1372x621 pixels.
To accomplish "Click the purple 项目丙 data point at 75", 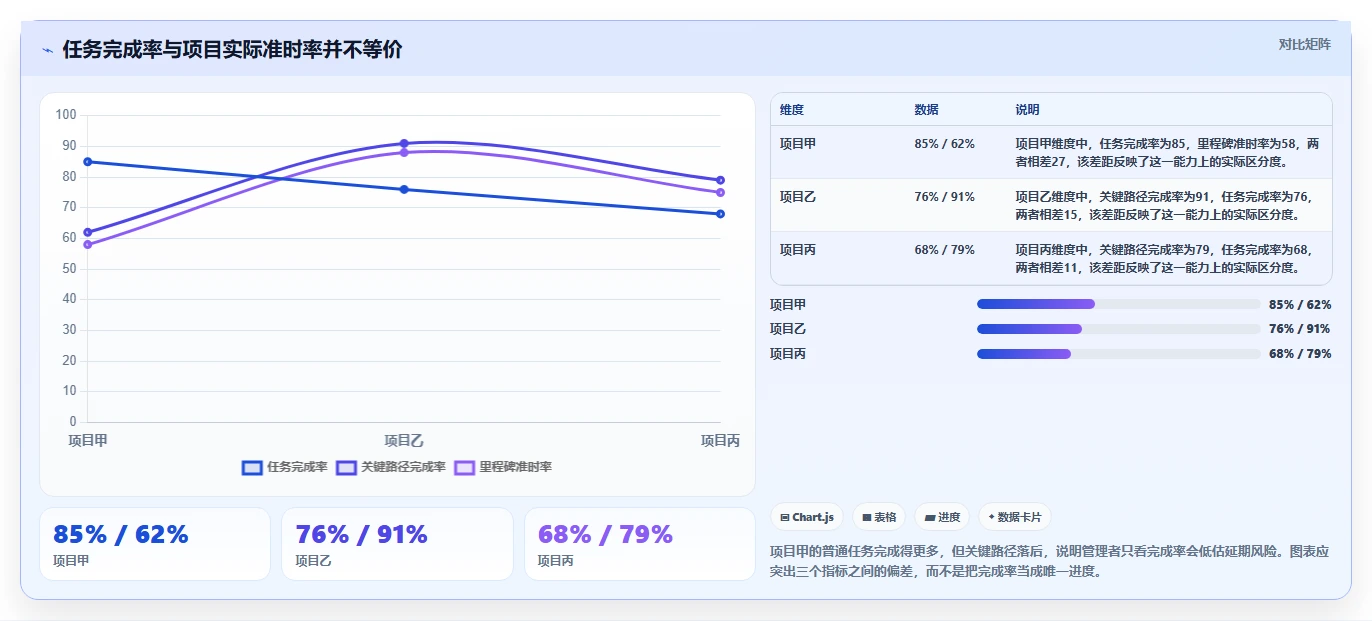I will click(x=720, y=192).
